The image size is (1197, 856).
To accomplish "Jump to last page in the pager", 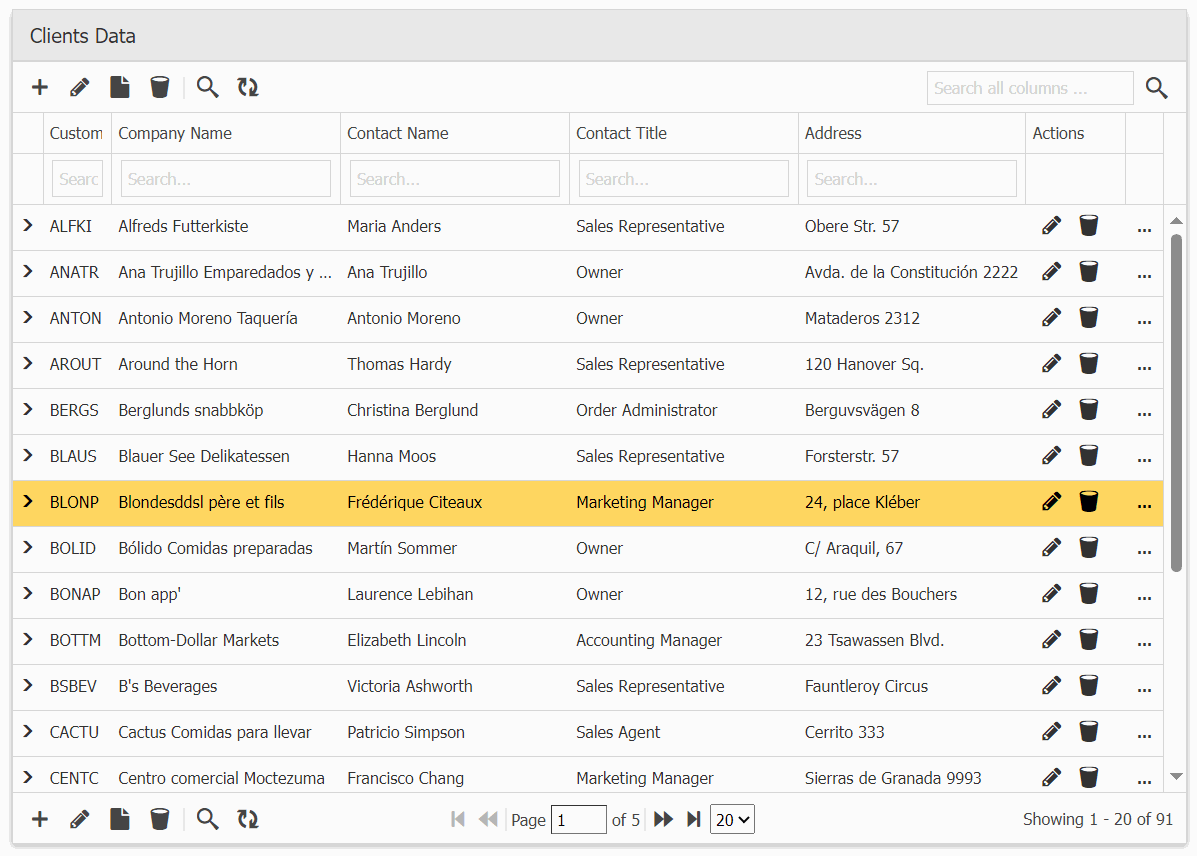I will tap(693, 820).
